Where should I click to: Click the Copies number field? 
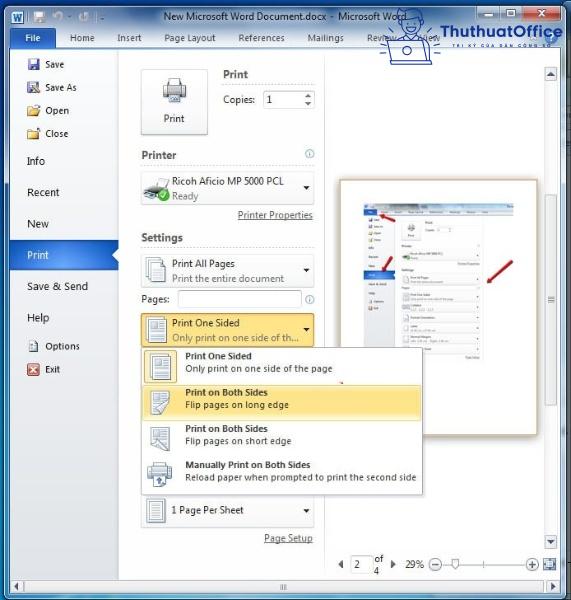[x=284, y=100]
